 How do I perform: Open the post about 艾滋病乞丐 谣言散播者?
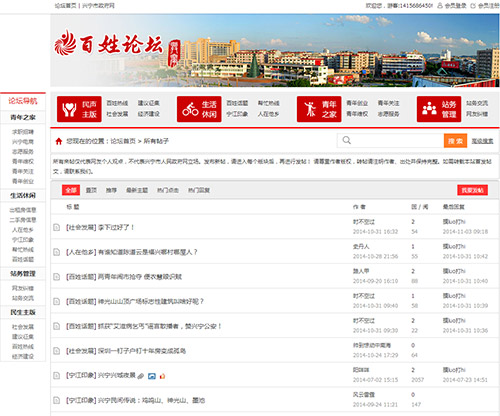tap(160, 326)
